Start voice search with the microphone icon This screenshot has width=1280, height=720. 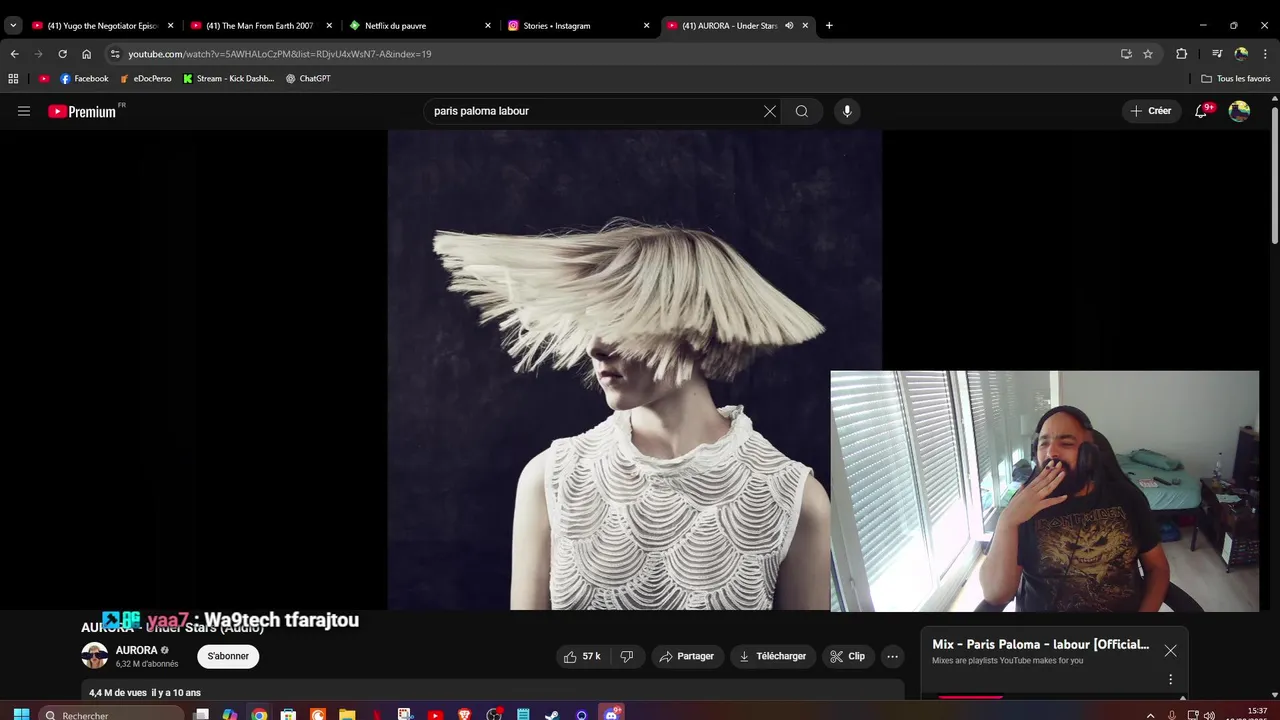click(847, 111)
